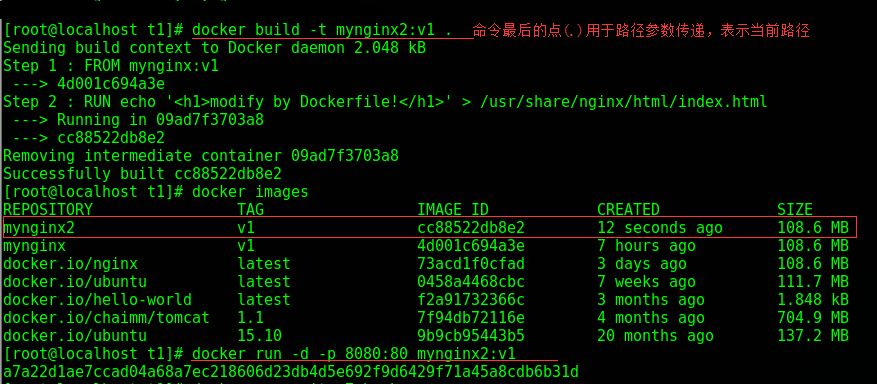Click image ID '4d001c694a3e' in table
Image resolution: width=877 pixels, height=384 pixels.
click(x=471, y=245)
